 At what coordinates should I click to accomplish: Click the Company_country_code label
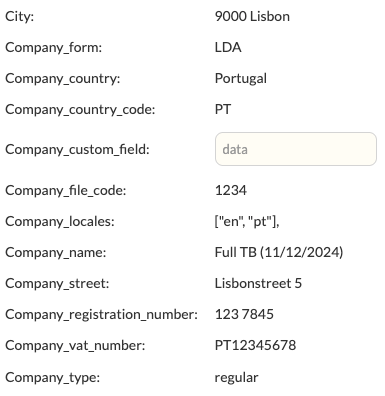click(80, 110)
